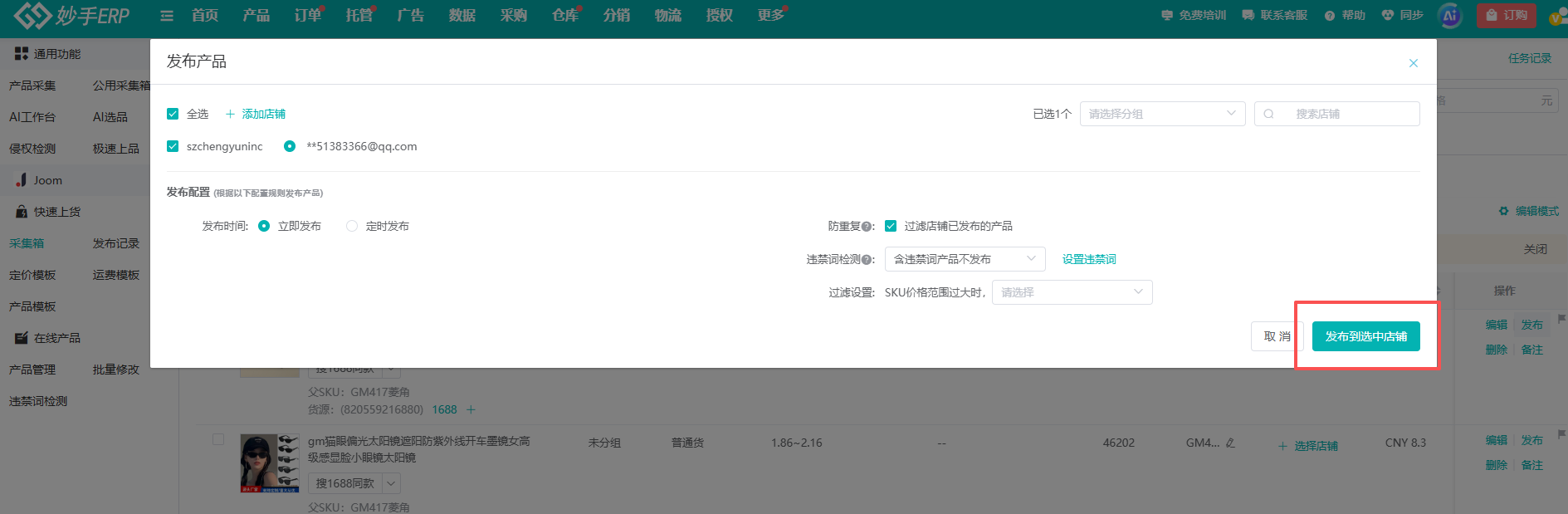Screen dimensions: 1568x514
Task: Click the search magnifier in 搜索店铺
Action: point(1269,114)
